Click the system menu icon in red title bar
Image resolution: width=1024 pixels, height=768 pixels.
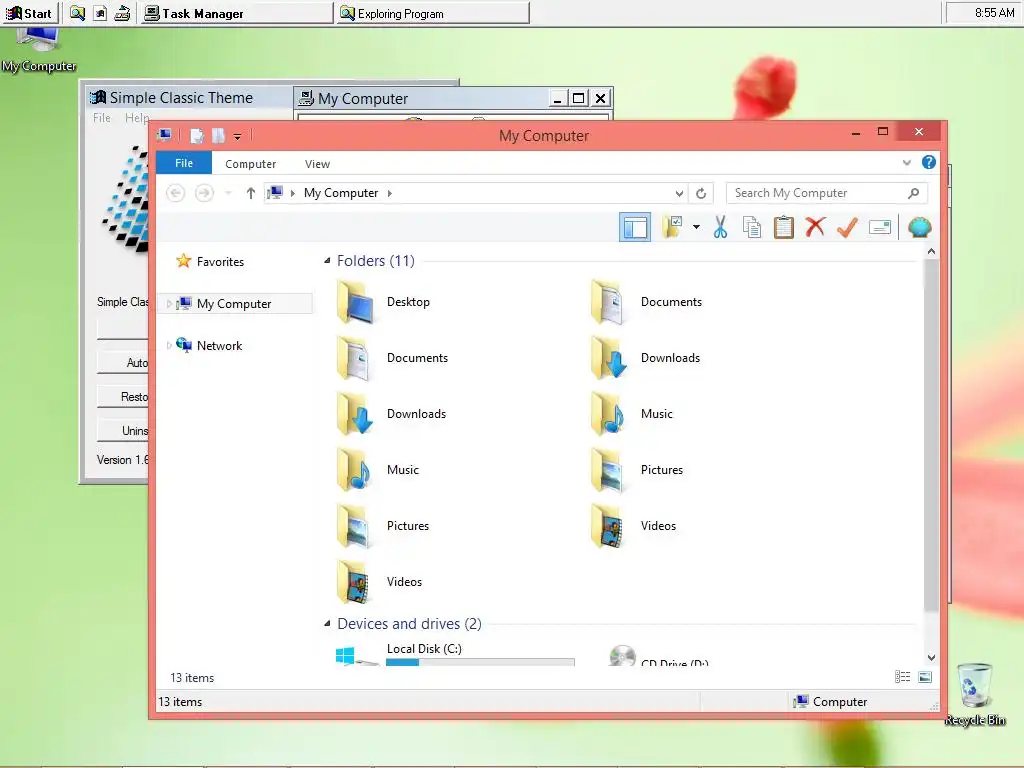[164, 135]
